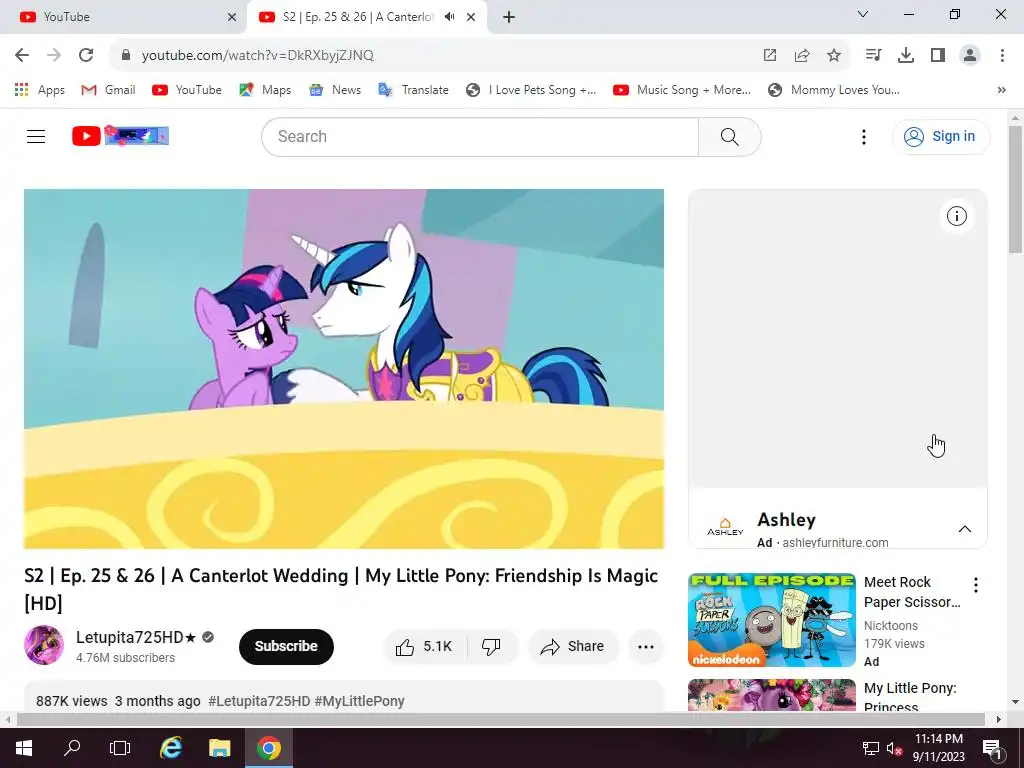Screen dimensions: 1024x768
Task: Open notification center icon
Action: point(992,748)
